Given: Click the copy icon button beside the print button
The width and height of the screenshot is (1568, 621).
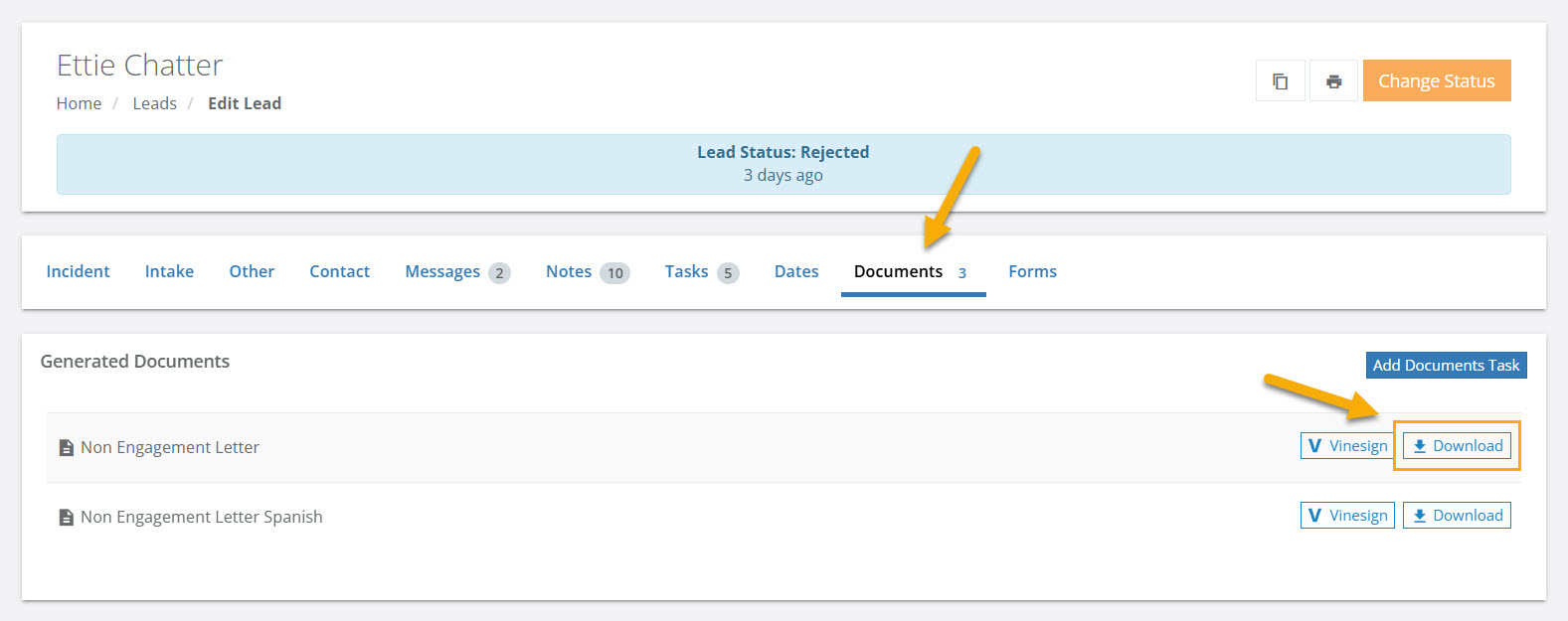Looking at the screenshot, I should [x=1281, y=81].
